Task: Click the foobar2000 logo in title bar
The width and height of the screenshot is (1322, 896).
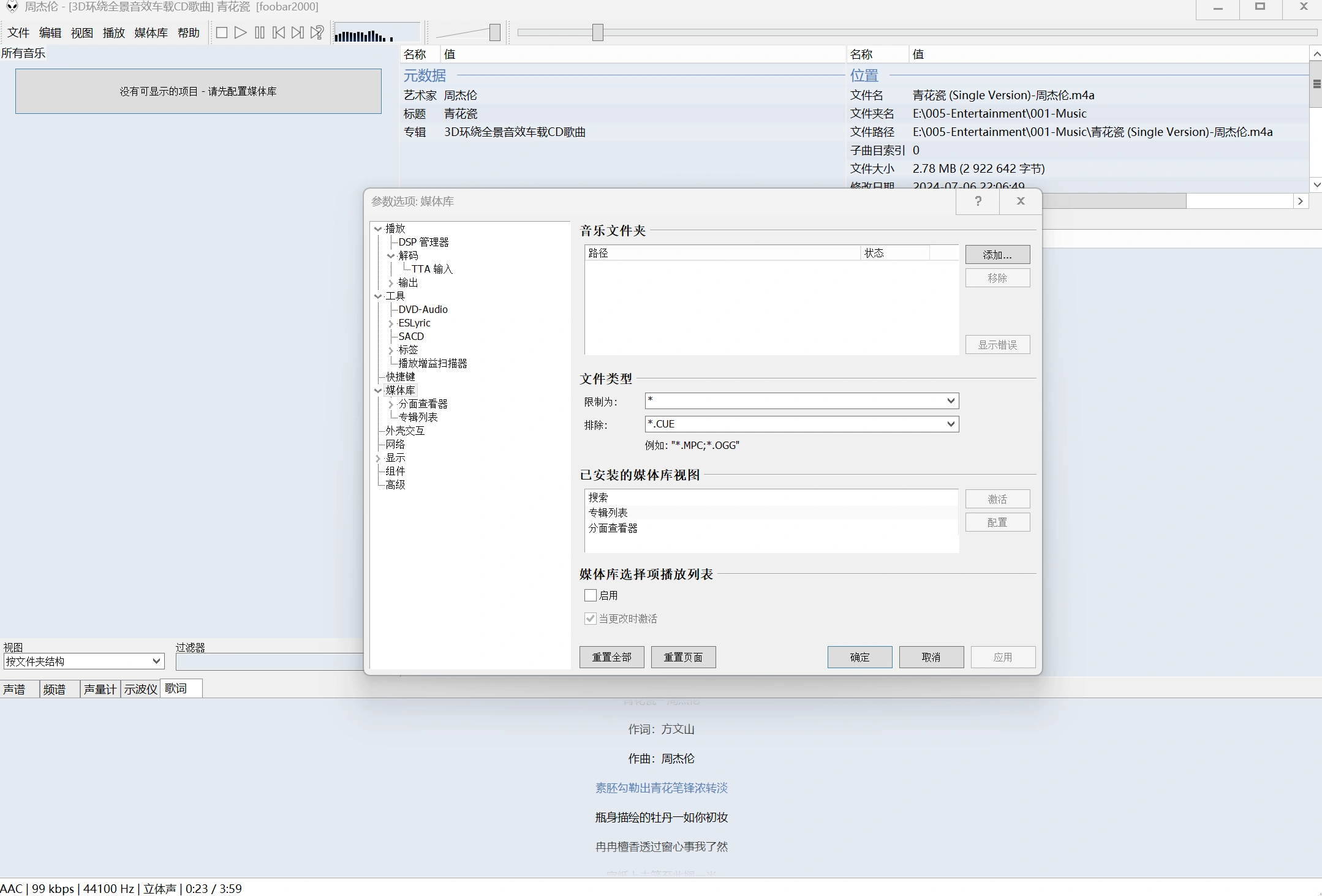Action: 12,7
